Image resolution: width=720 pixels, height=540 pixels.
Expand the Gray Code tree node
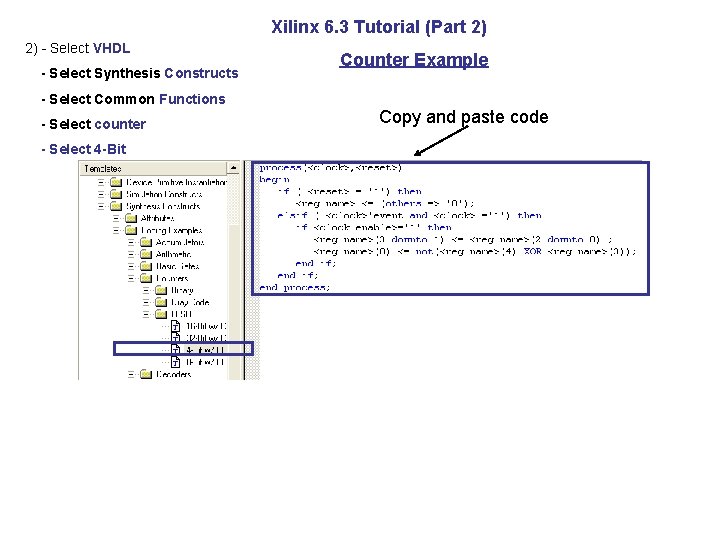[146, 302]
